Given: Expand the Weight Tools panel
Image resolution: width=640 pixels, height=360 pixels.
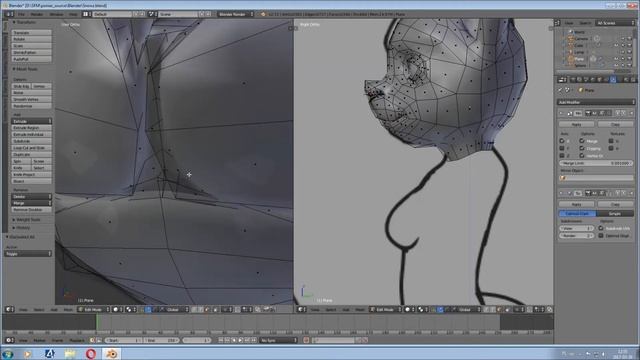Looking at the screenshot, I should click(28, 220).
